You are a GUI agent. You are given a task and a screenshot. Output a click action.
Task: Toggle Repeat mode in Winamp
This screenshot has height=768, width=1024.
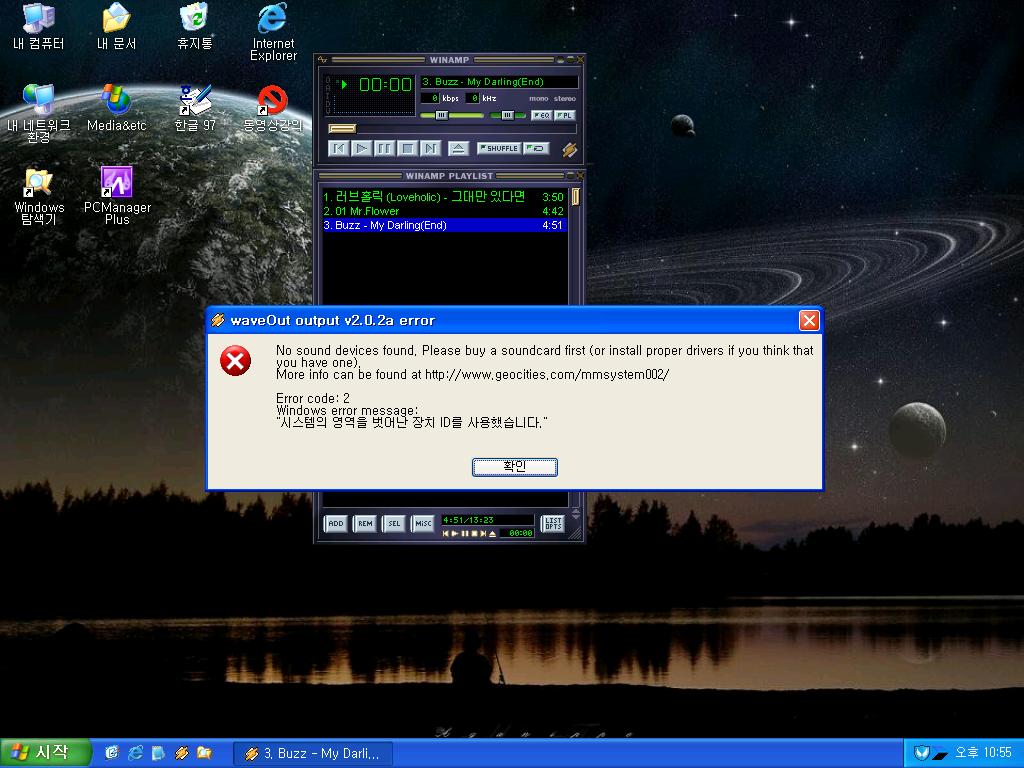click(x=536, y=148)
